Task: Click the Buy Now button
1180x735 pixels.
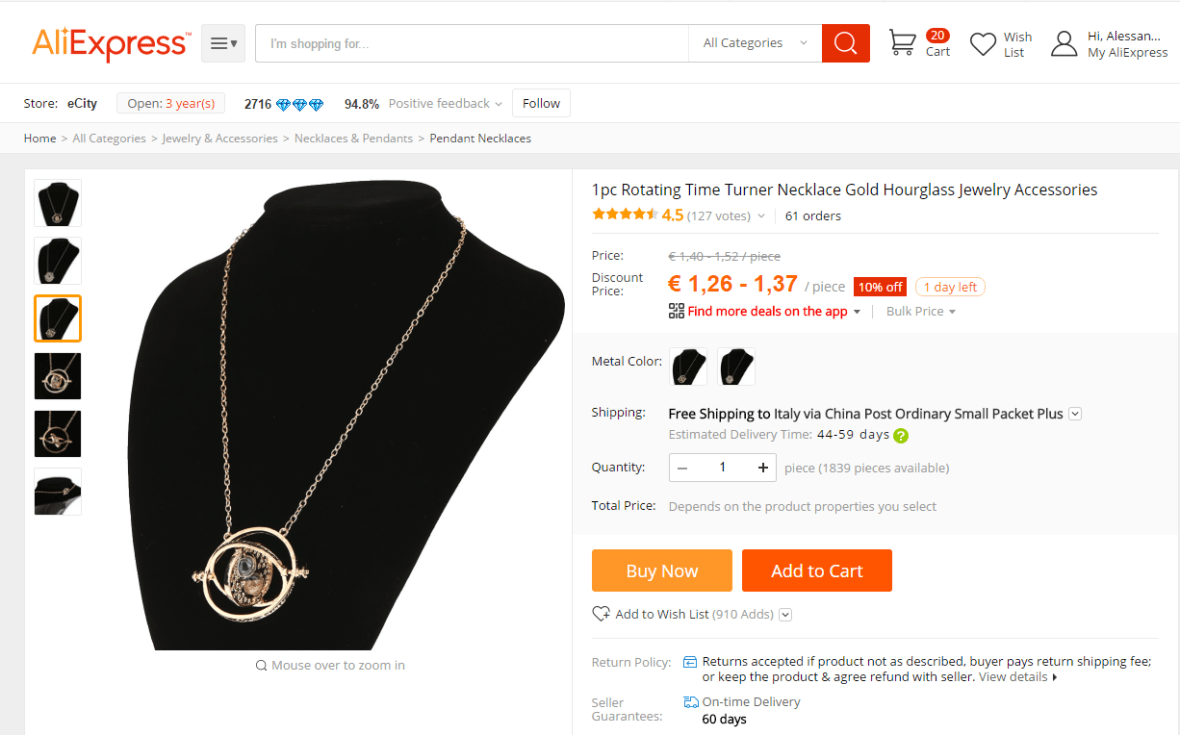Action: [662, 571]
